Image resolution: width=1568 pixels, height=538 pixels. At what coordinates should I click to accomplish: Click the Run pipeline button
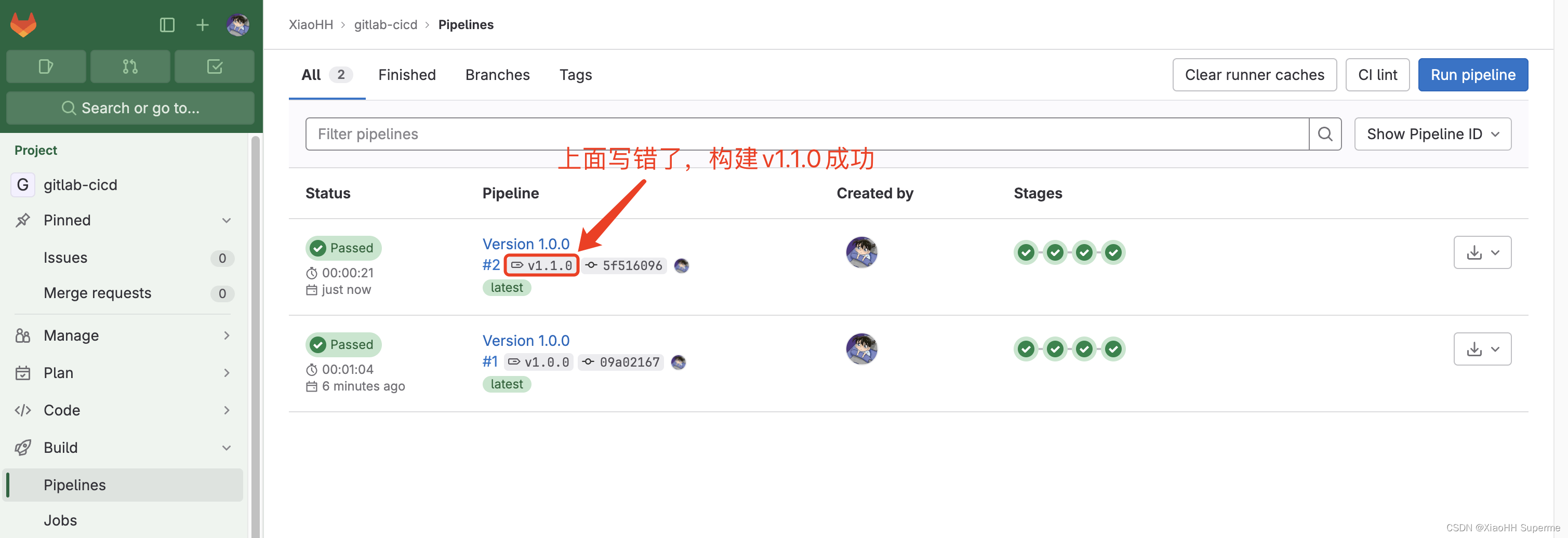tap(1472, 75)
